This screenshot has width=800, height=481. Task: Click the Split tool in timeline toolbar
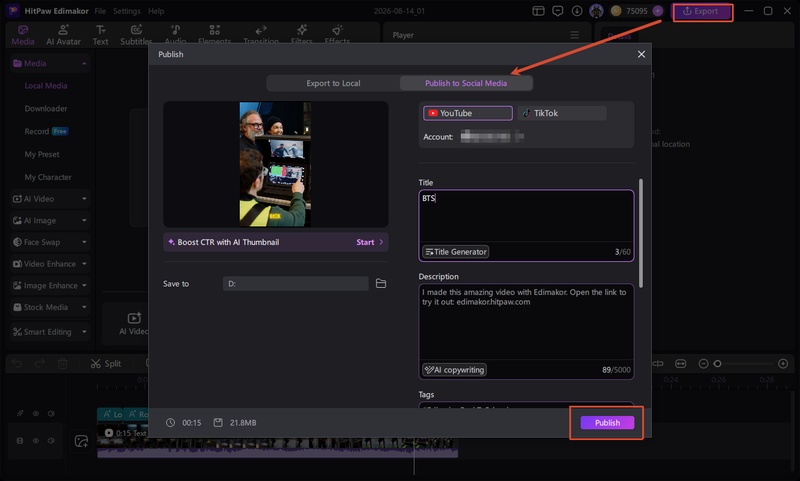tap(106, 363)
